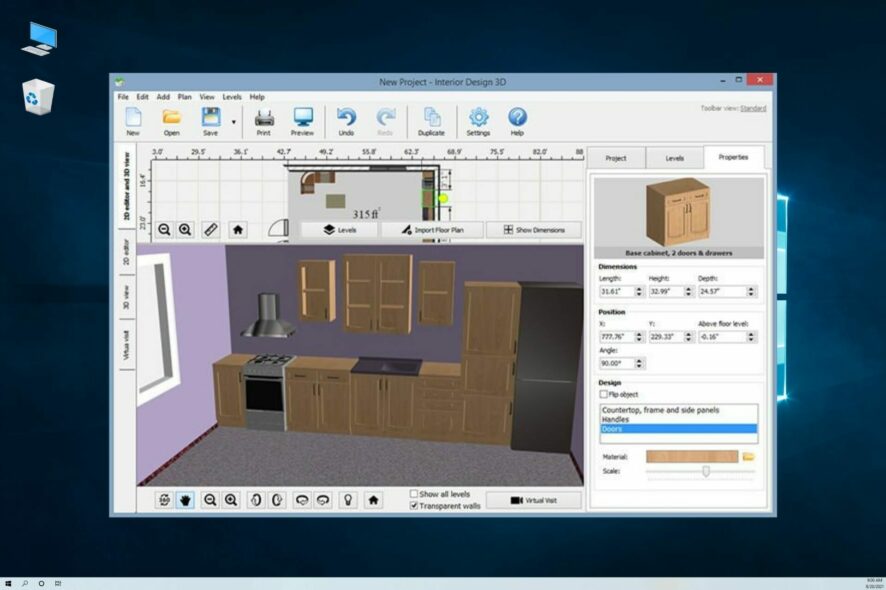Browse material with yellow folder icon
The width and height of the screenshot is (886, 590).
[x=749, y=456]
